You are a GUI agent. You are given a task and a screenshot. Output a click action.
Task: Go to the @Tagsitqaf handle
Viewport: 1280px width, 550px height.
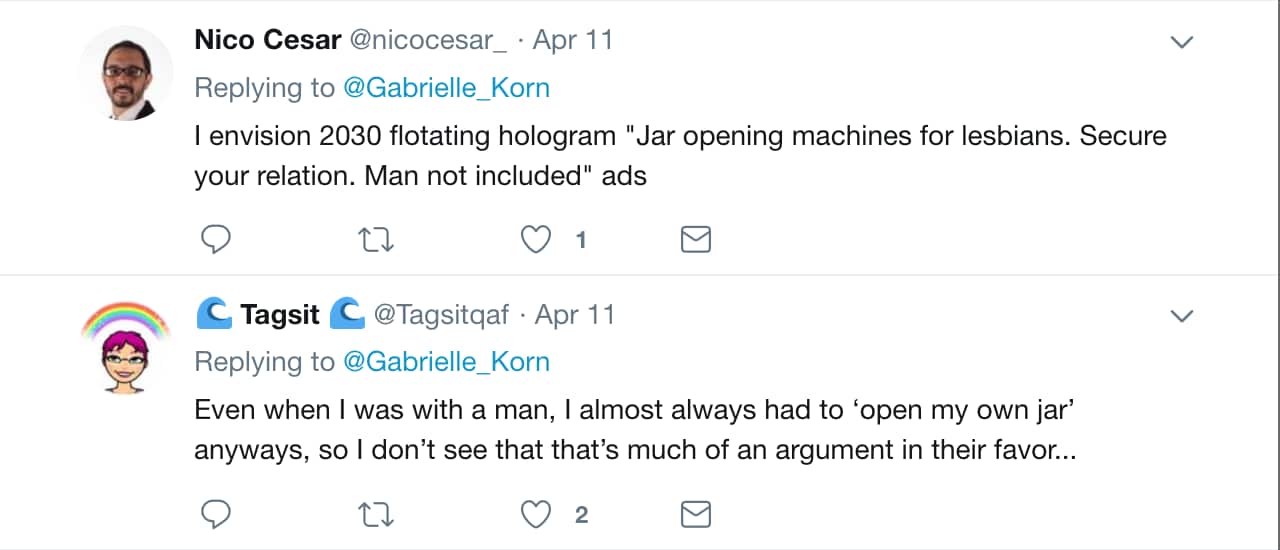tap(441, 315)
